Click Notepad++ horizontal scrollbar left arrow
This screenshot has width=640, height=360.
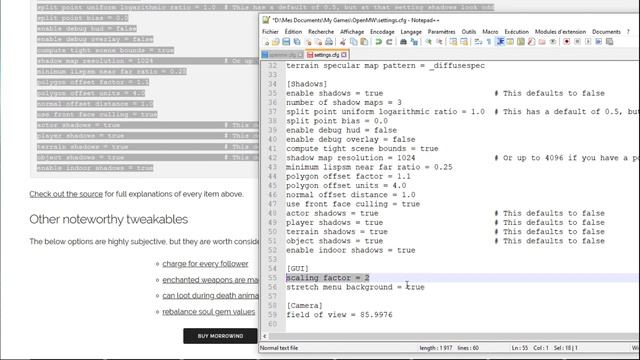point(264,336)
